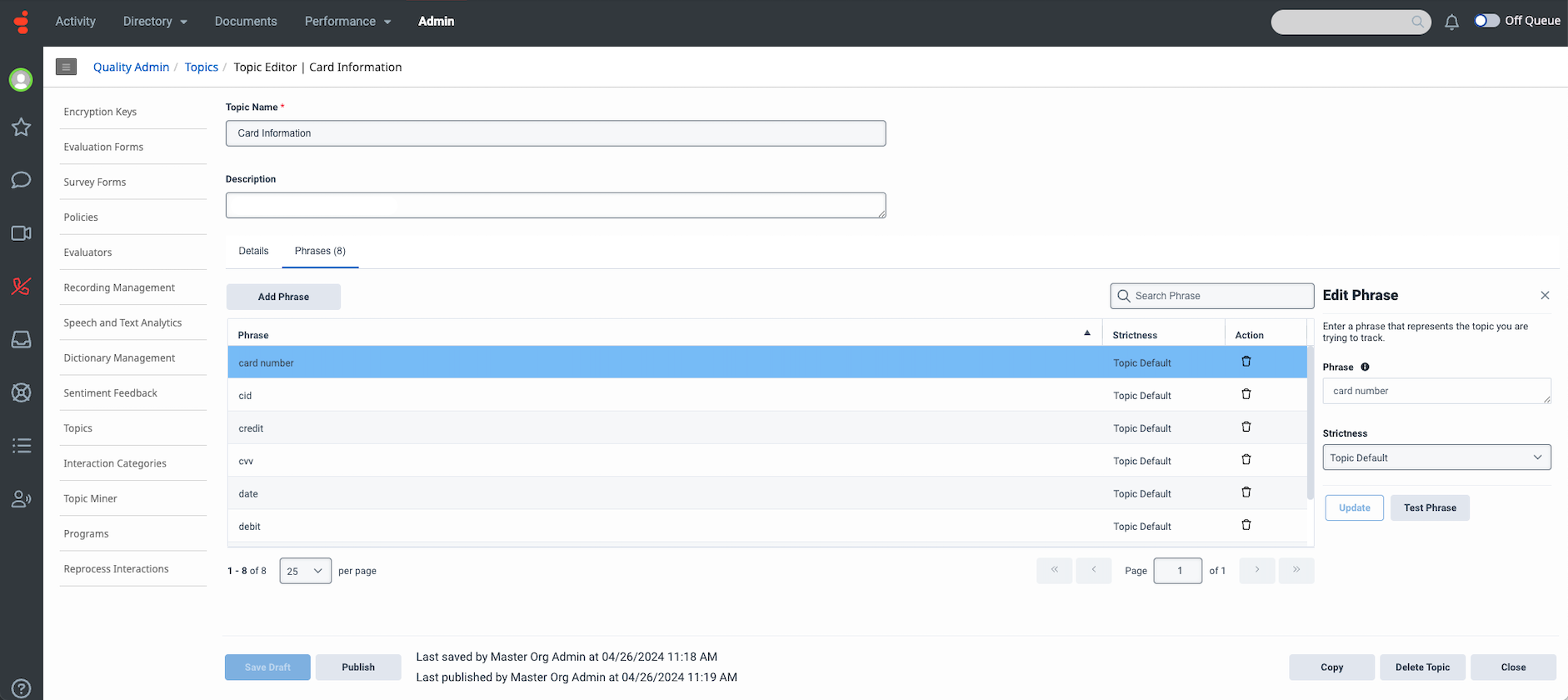Toggle the hamburger menu panel button
The image size is (1568, 700).
tap(66, 67)
